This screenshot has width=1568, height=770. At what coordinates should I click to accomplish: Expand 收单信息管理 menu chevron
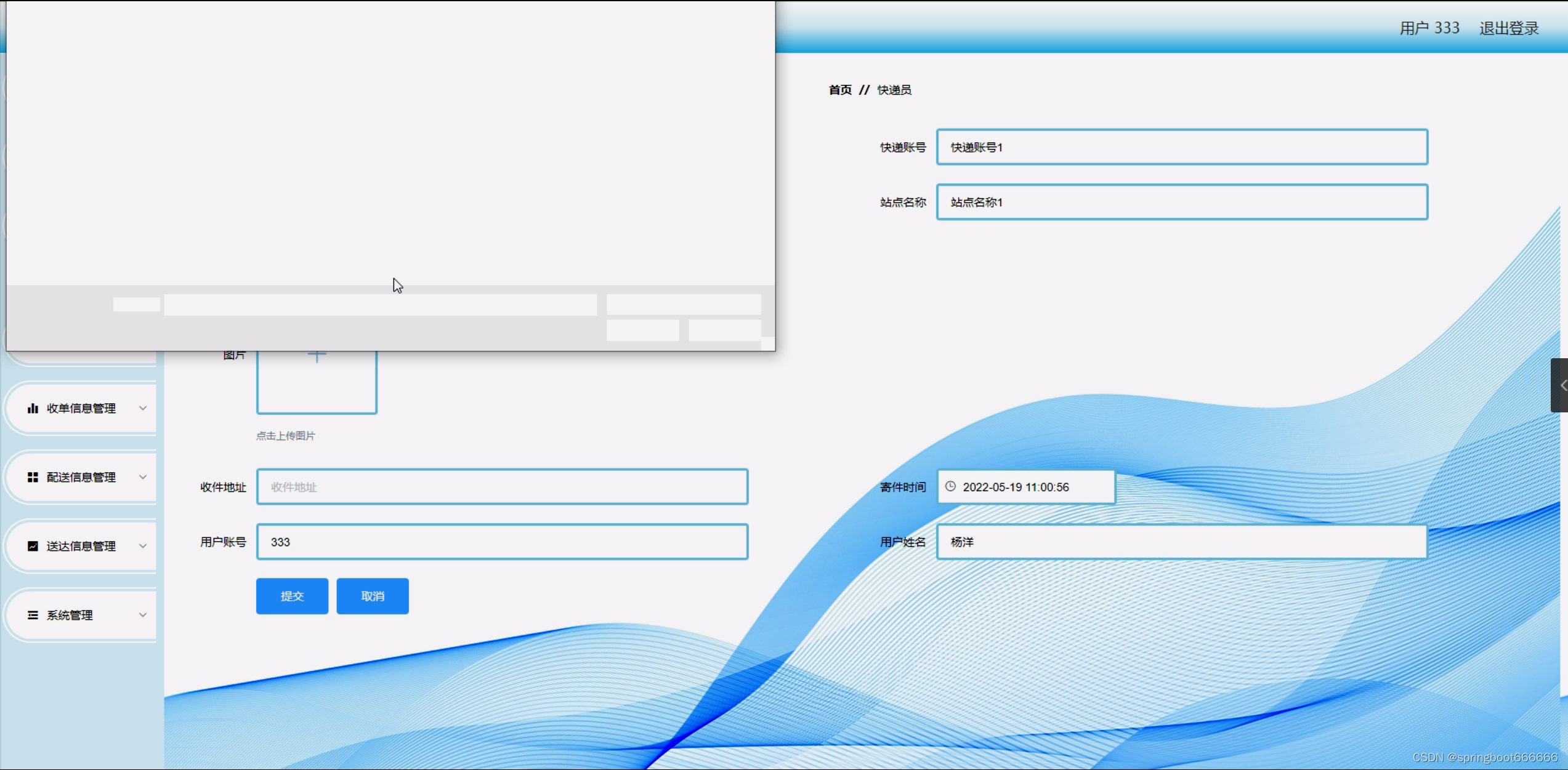click(x=143, y=409)
